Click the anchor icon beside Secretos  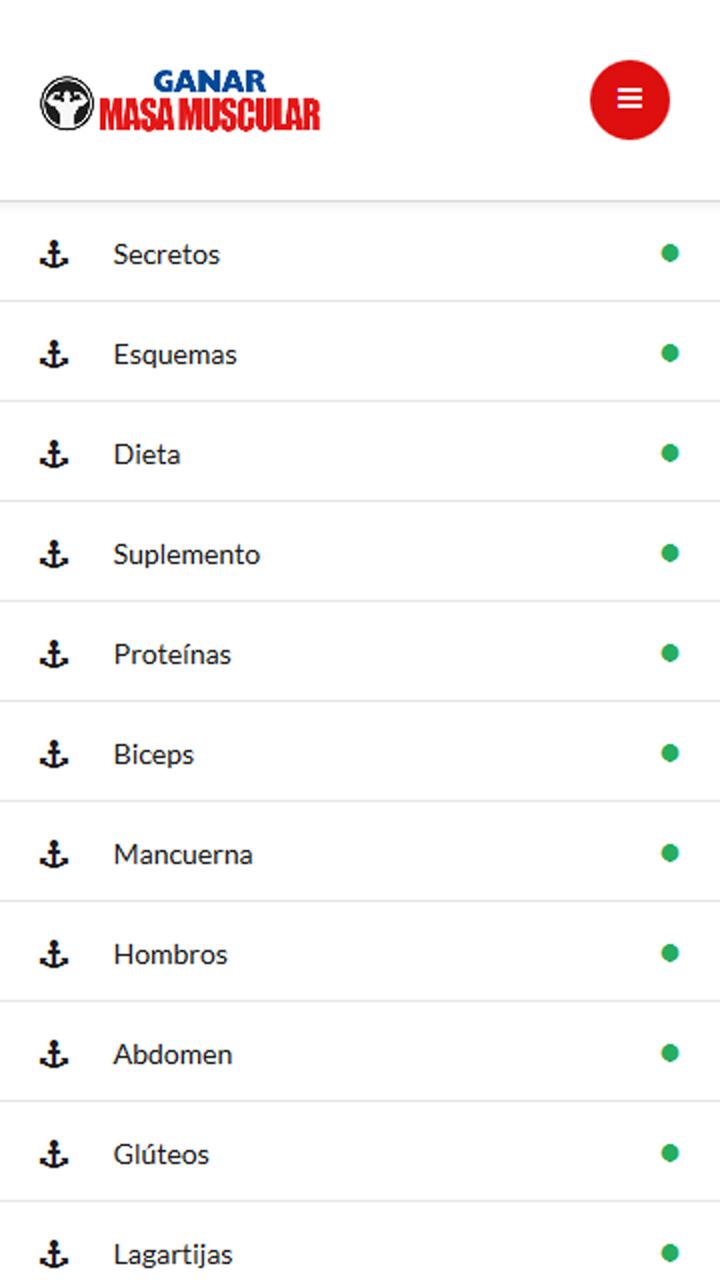(x=54, y=255)
